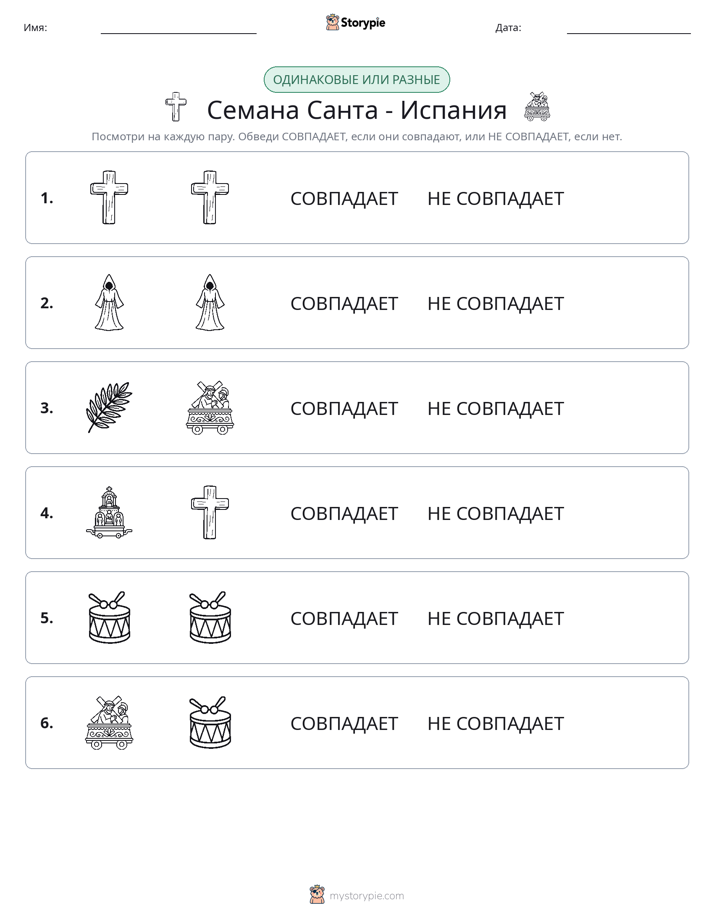This screenshot has width=714, height=924.
Task: Select the procession float icon in row 3
Action: 210,407
